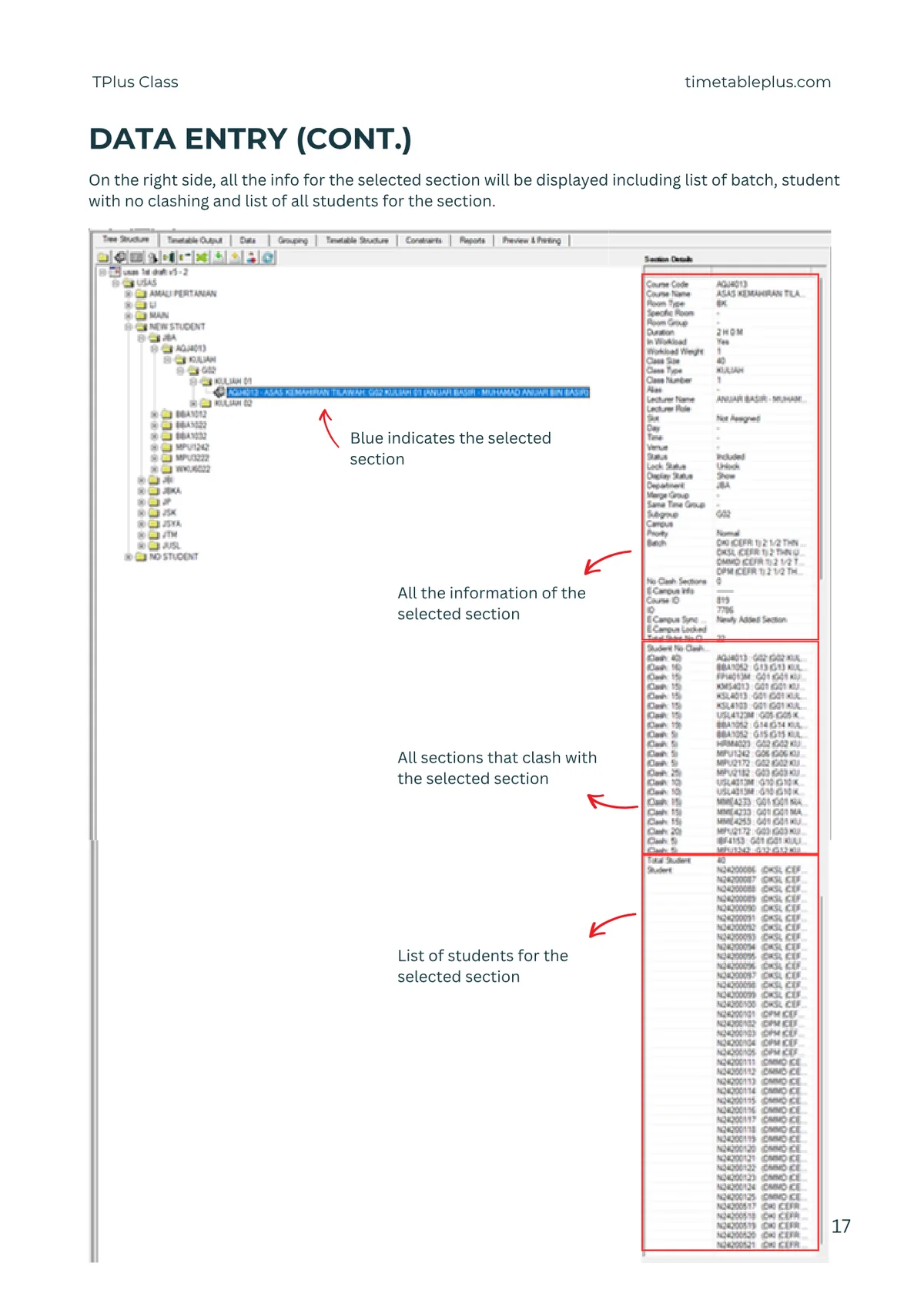
Task: Click the folder icon next to MPU3222
Action: pos(167,457)
